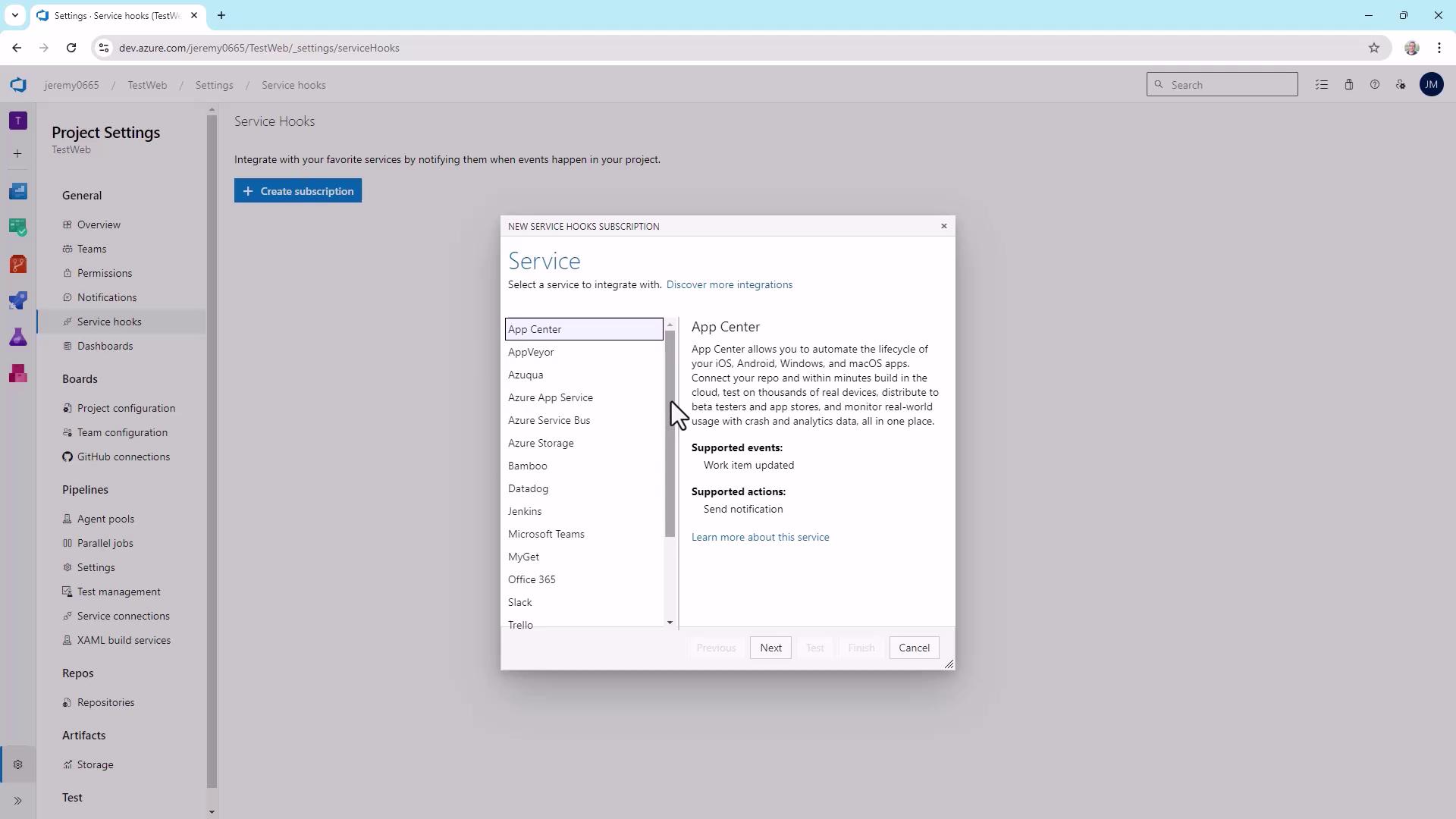Open the help question mark icon
Screen dimensions: 1456x819
point(1375,85)
